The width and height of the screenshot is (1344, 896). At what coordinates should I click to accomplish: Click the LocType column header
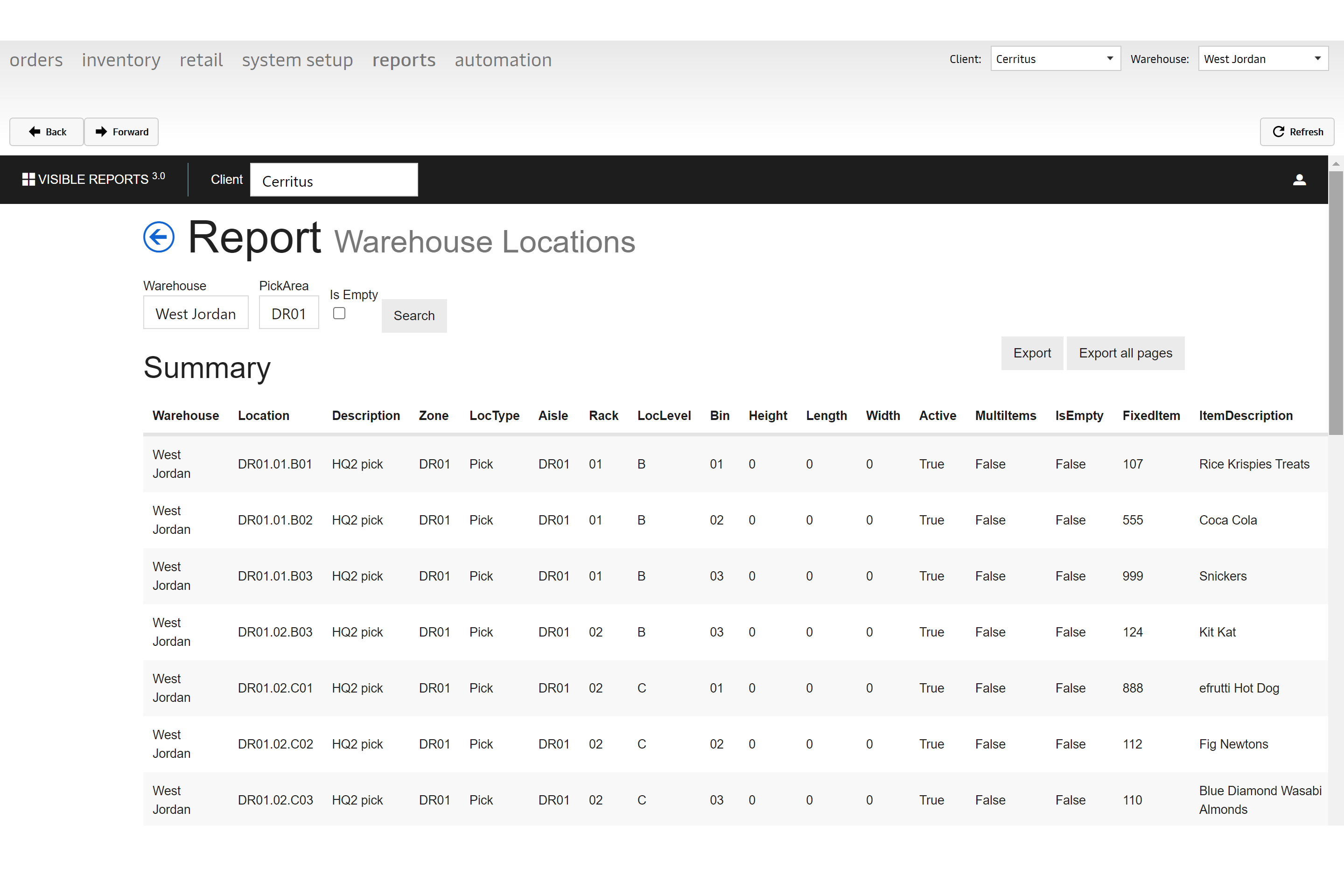pos(494,415)
